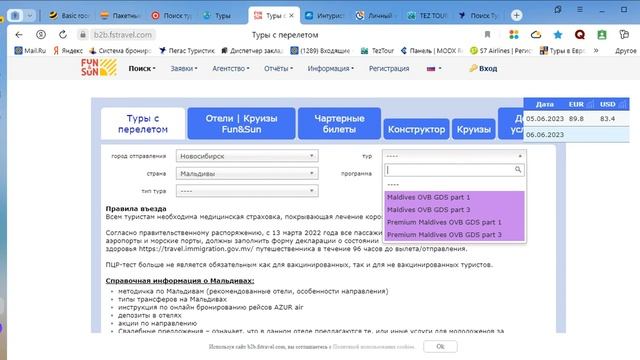Open the страна Мальдивы dropdown

(x=247, y=173)
